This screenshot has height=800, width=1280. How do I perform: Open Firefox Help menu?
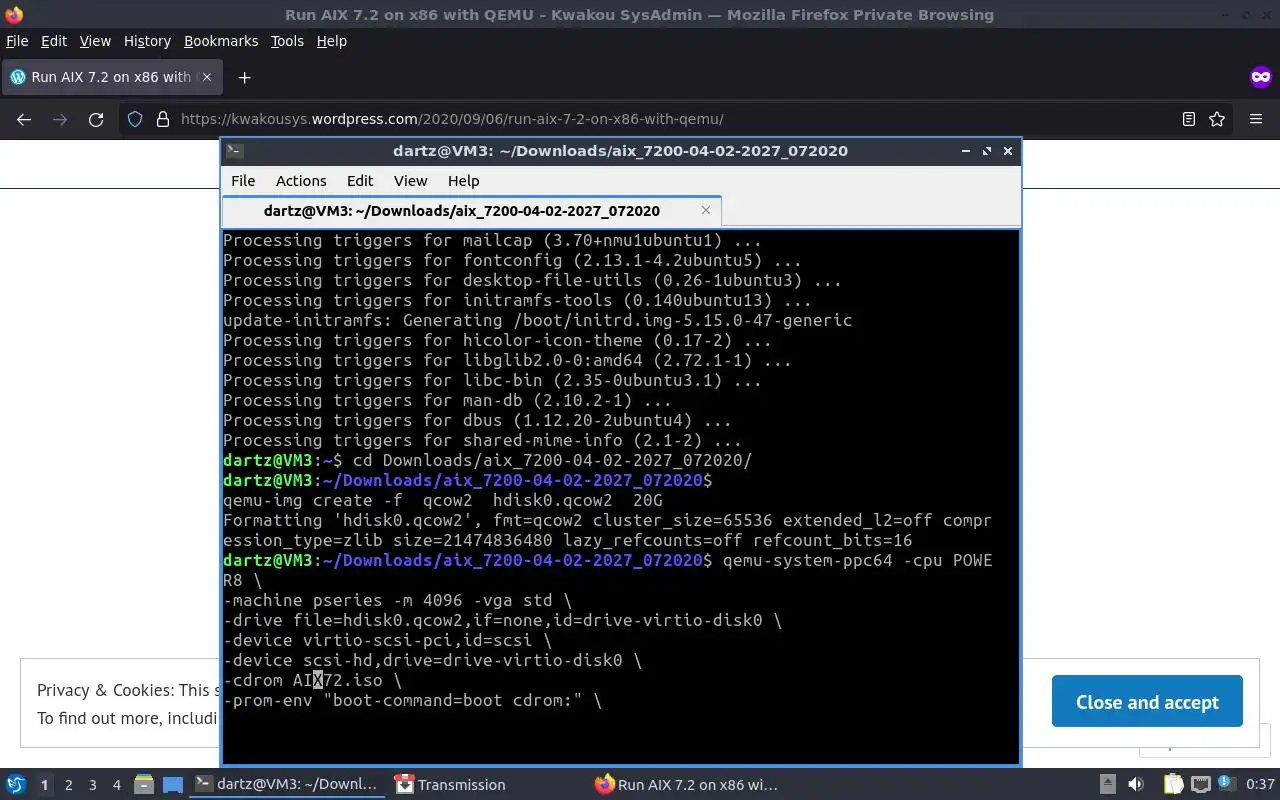[331, 41]
